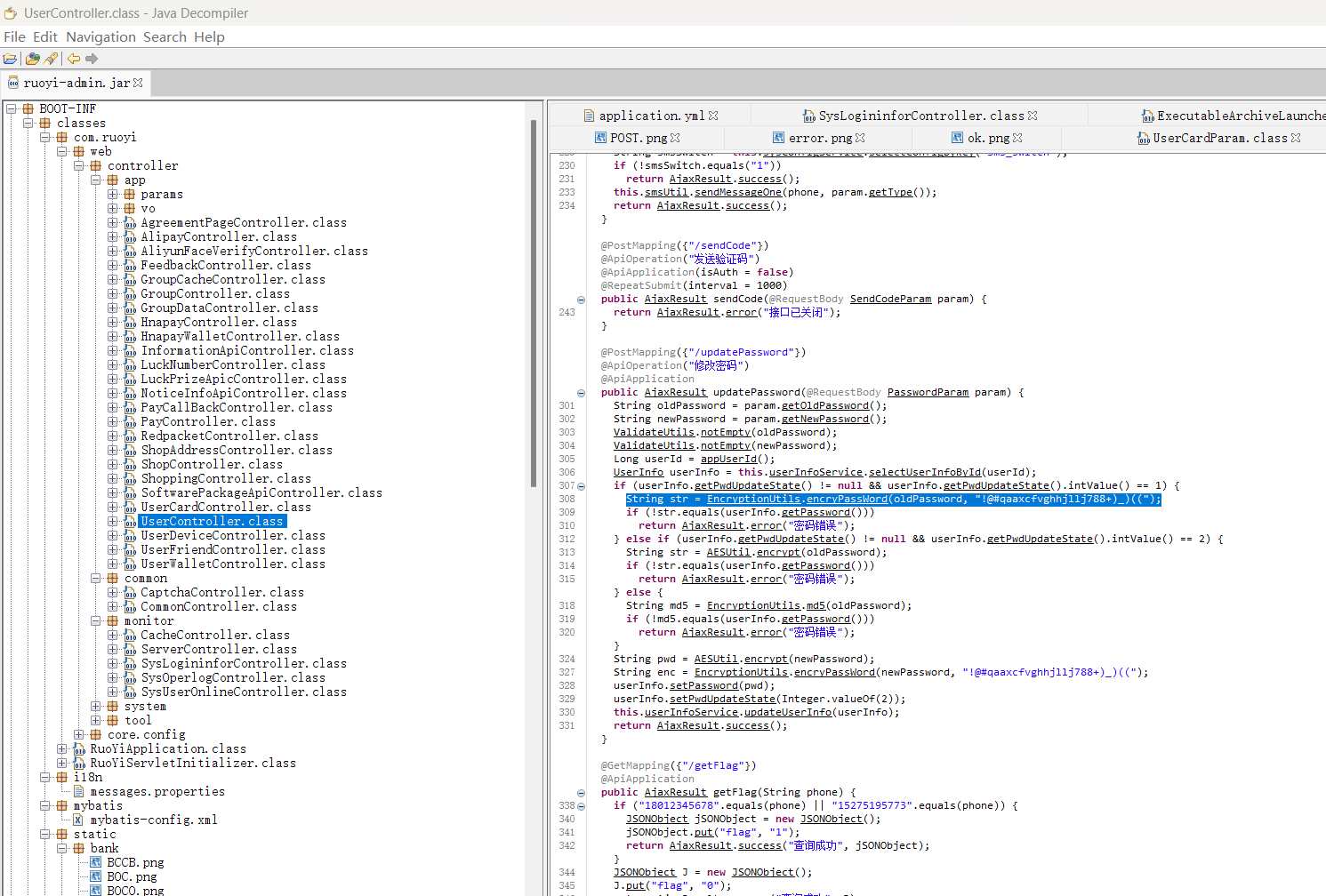Switch to the UserCardParam.class tab
The height and width of the screenshot is (896, 1326).
[x=1219, y=138]
